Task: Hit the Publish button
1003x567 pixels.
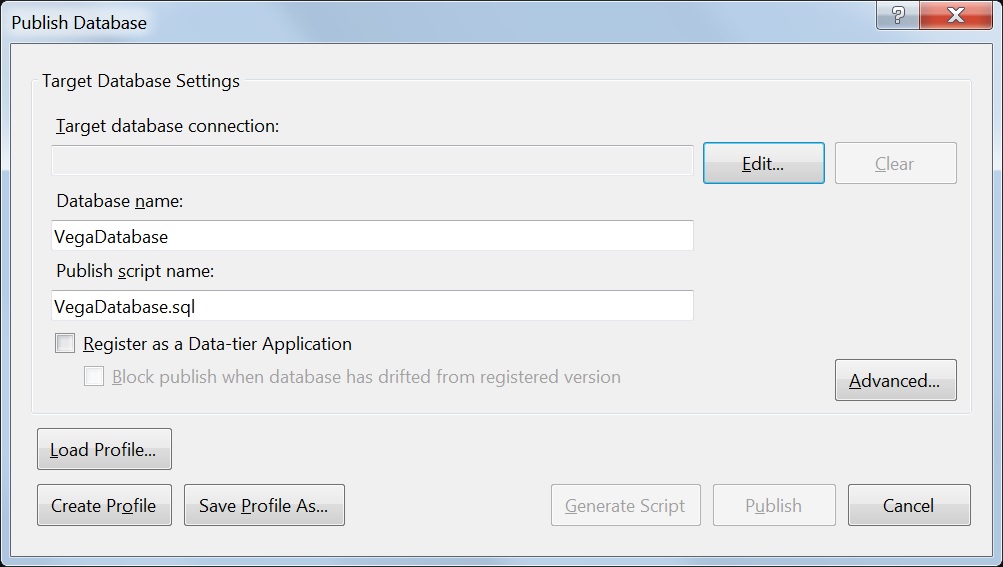Action: (x=773, y=505)
